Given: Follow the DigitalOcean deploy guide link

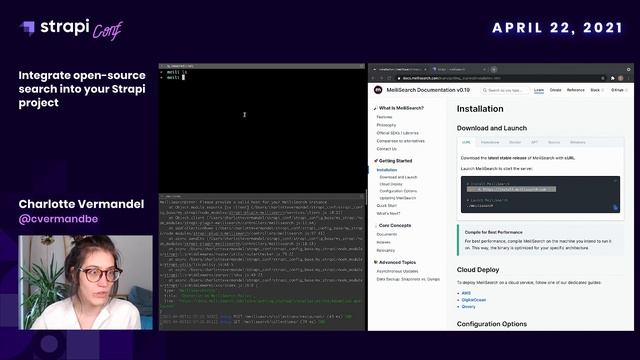Looking at the screenshot, I should [x=473, y=300].
